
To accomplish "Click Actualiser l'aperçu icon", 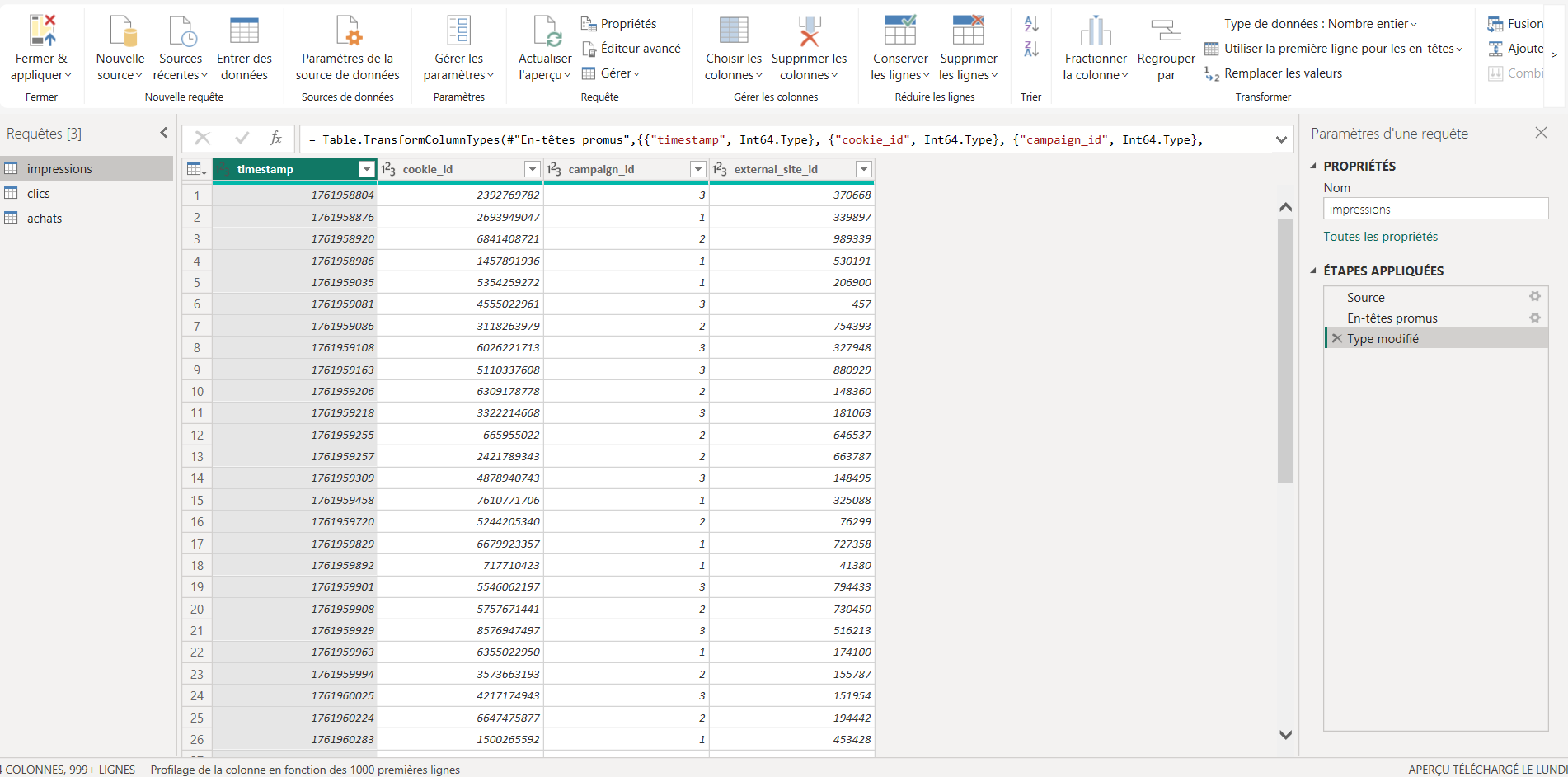I will point(546,31).
